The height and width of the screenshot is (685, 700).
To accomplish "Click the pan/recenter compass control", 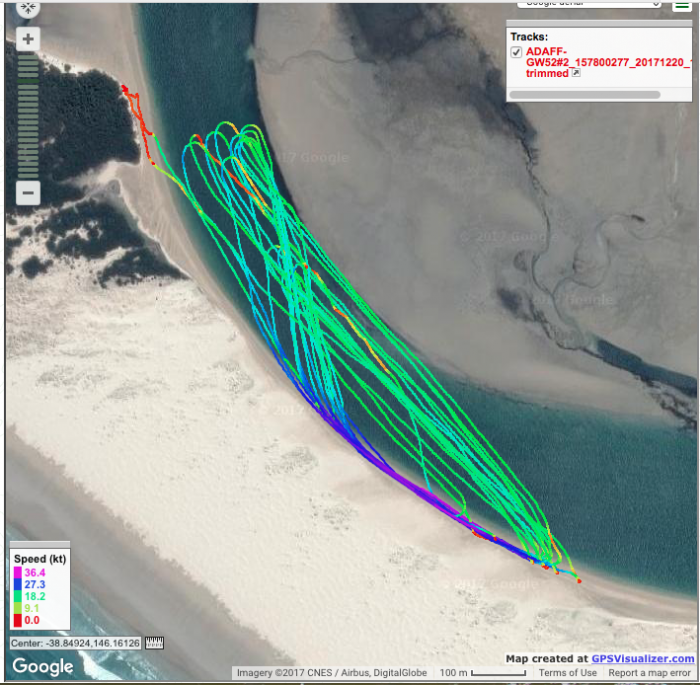I will [x=28, y=8].
